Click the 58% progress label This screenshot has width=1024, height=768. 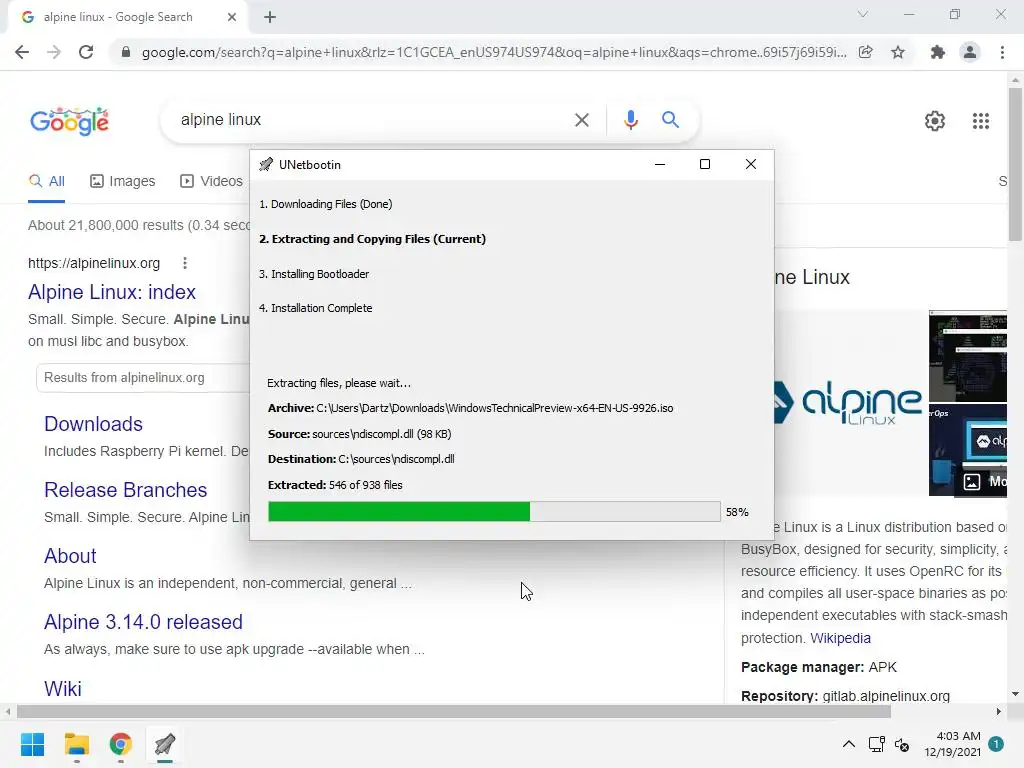(737, 512)
